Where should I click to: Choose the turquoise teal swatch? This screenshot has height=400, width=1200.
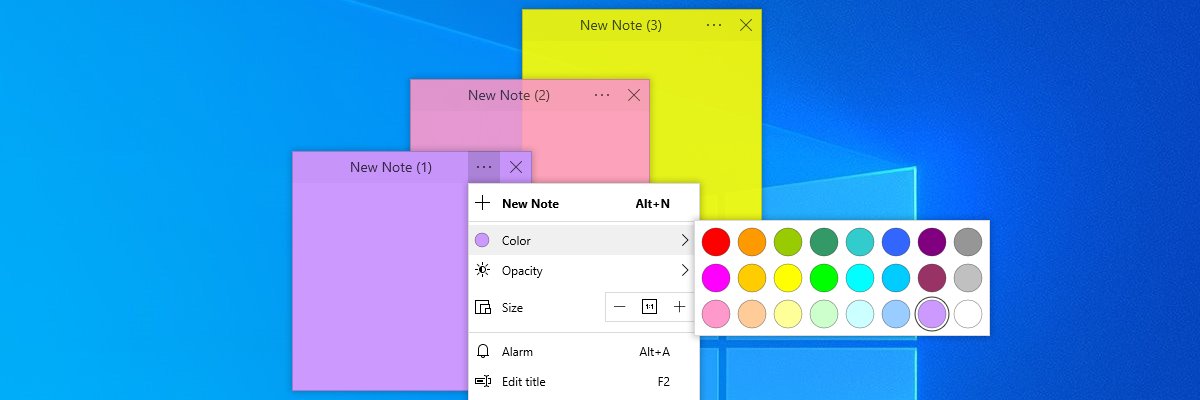pos(860,241)
